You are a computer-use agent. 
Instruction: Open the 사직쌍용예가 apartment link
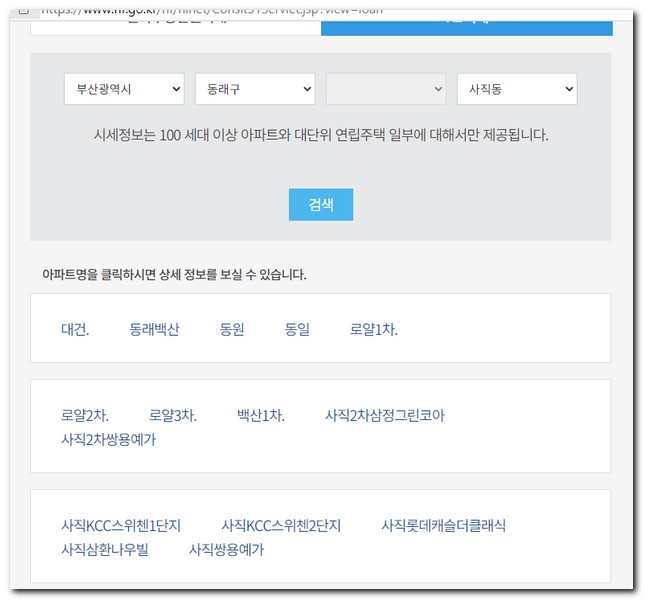[226, 549]
